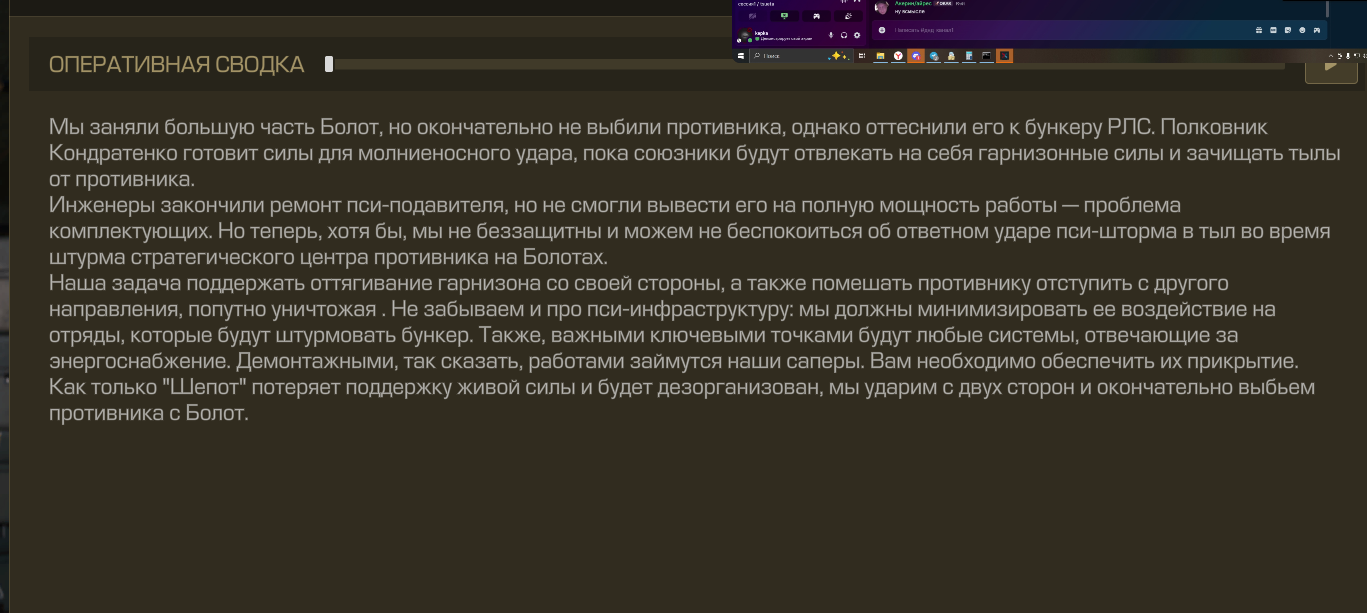
Task: Click the message author avatar in Discord chat
Action: [x=881, y=7]
